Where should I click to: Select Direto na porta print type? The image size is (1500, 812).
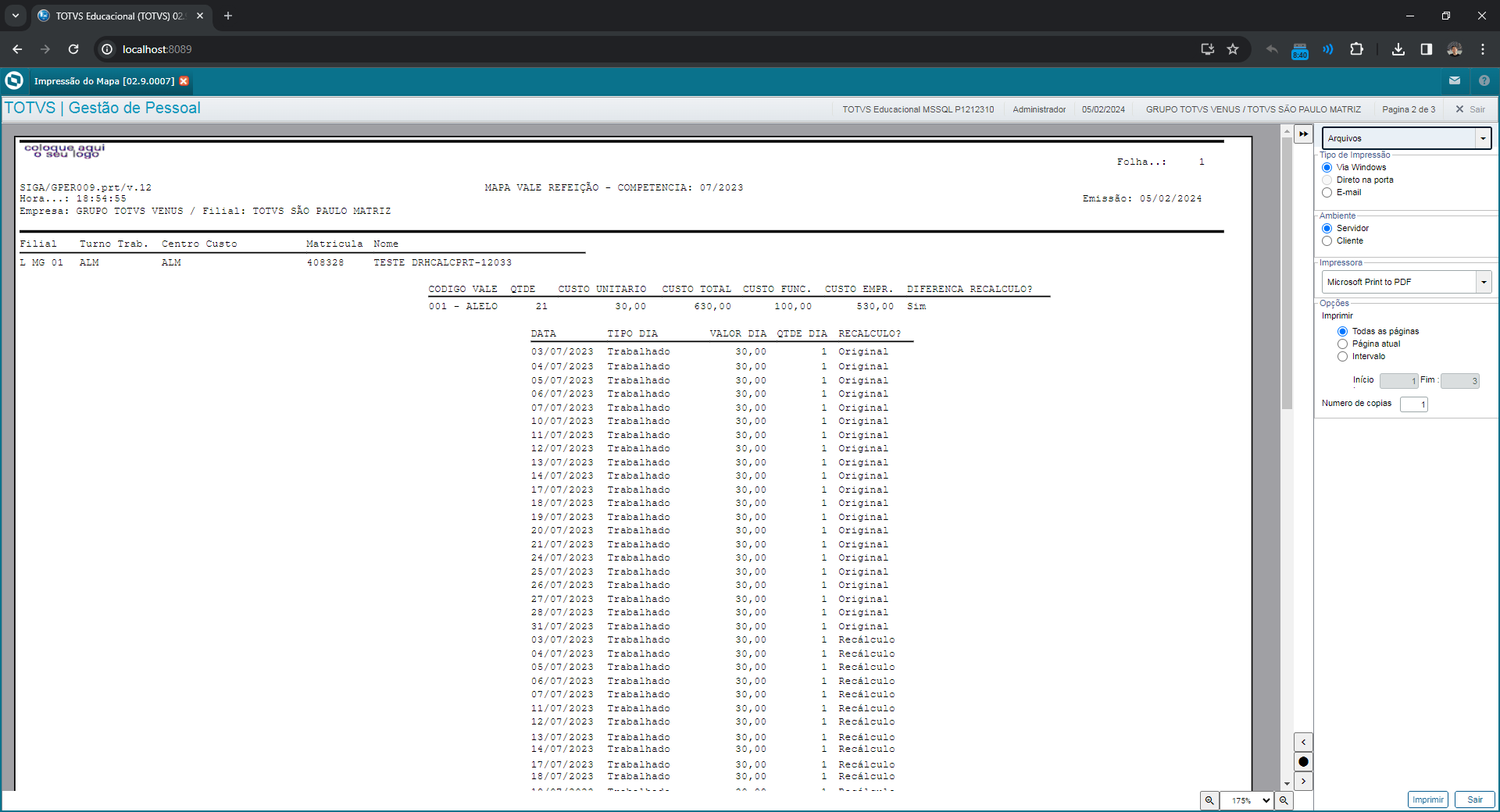click(1327, 180)
